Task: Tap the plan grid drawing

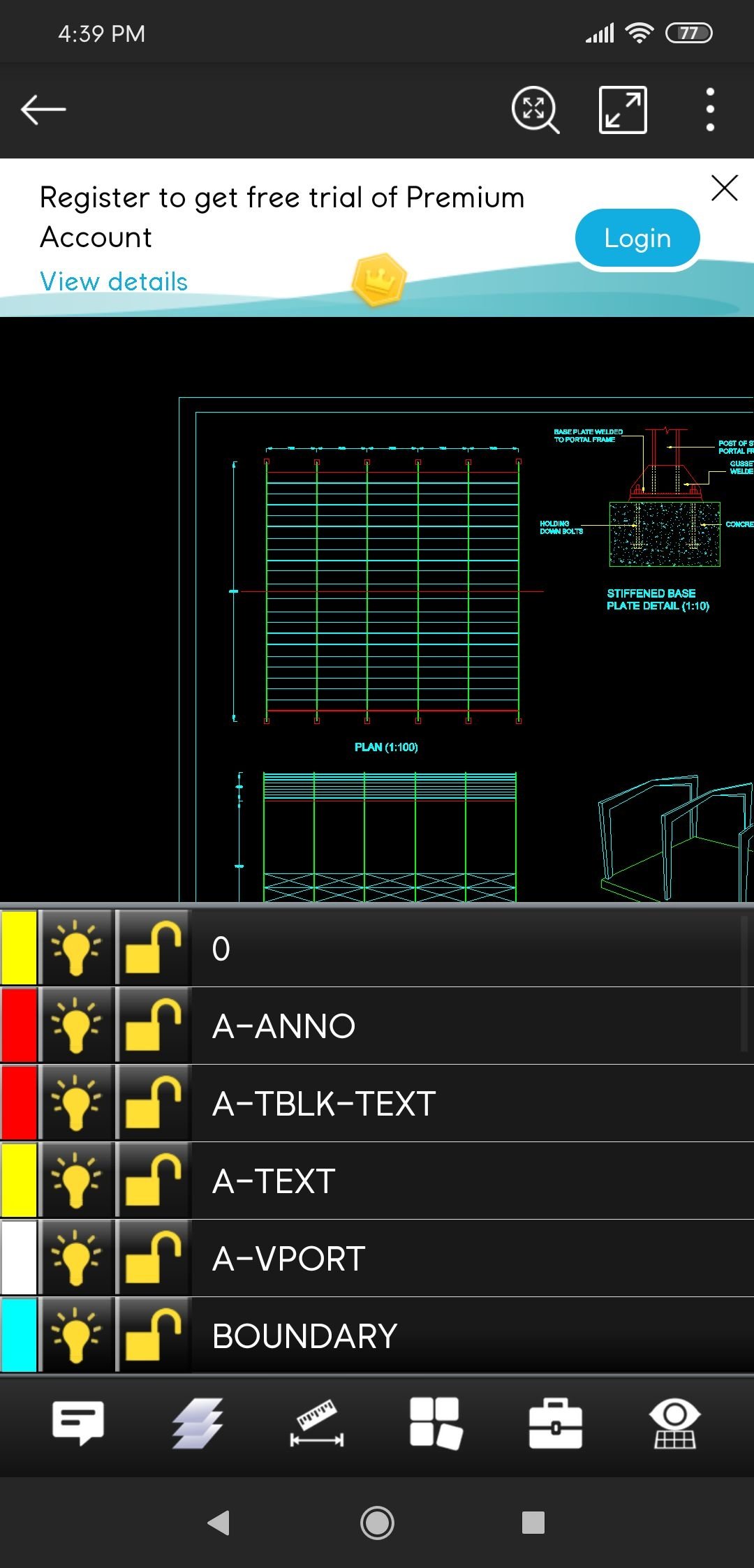Action: coord(392,591)
